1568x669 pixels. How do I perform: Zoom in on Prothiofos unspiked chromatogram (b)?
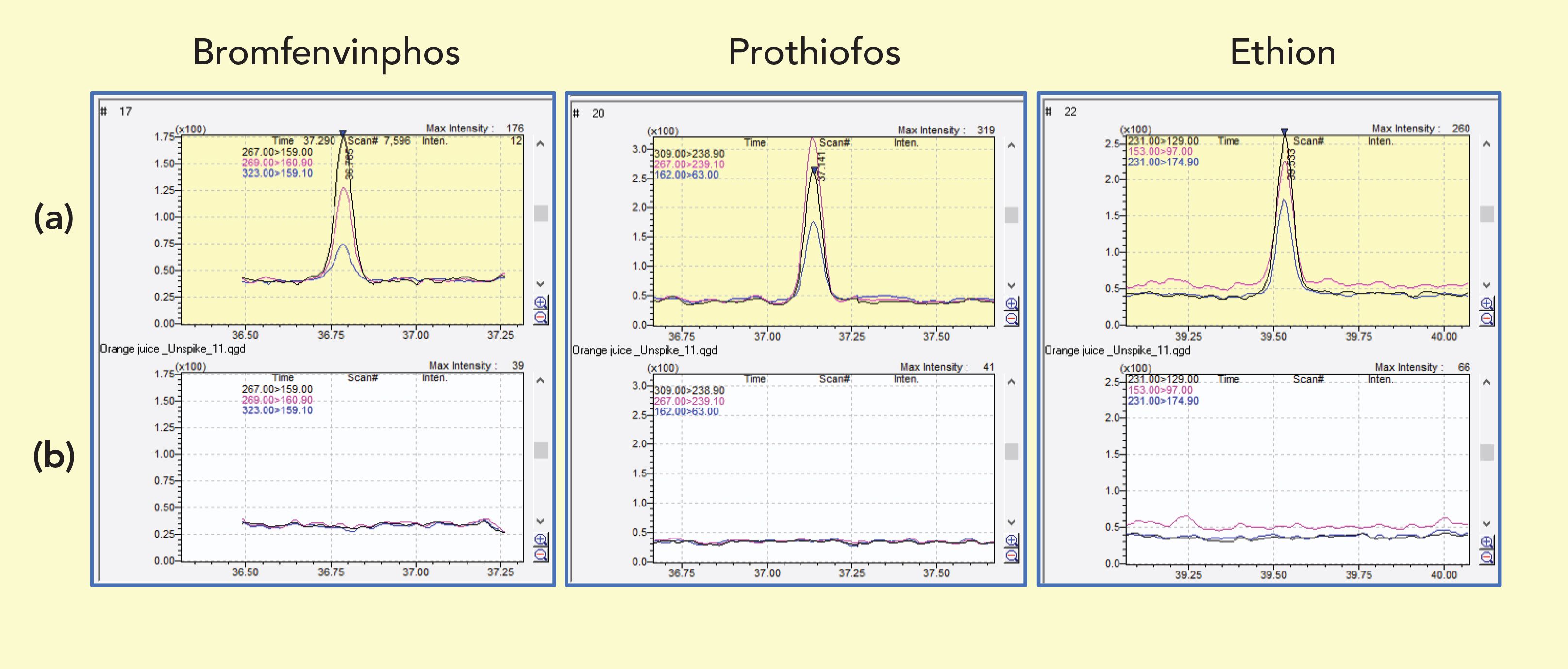1011,540
